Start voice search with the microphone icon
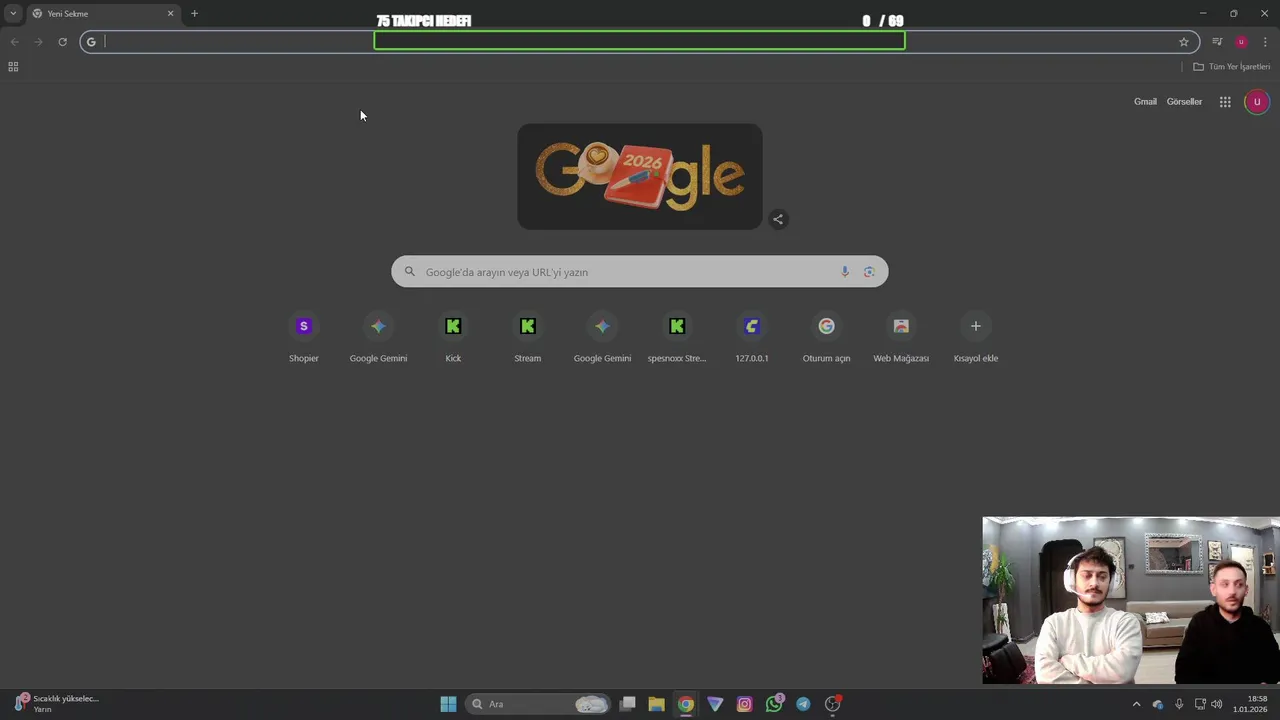 [845, 272]
